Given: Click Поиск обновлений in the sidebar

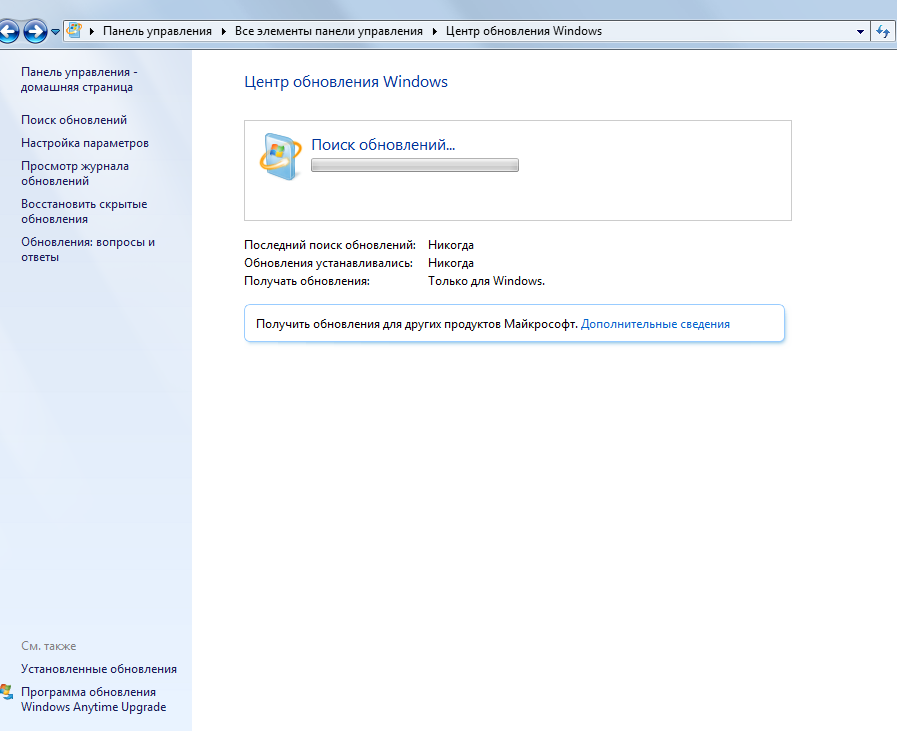Looking at the screenshot, I should pyautogui.click(x=74, y=120).
